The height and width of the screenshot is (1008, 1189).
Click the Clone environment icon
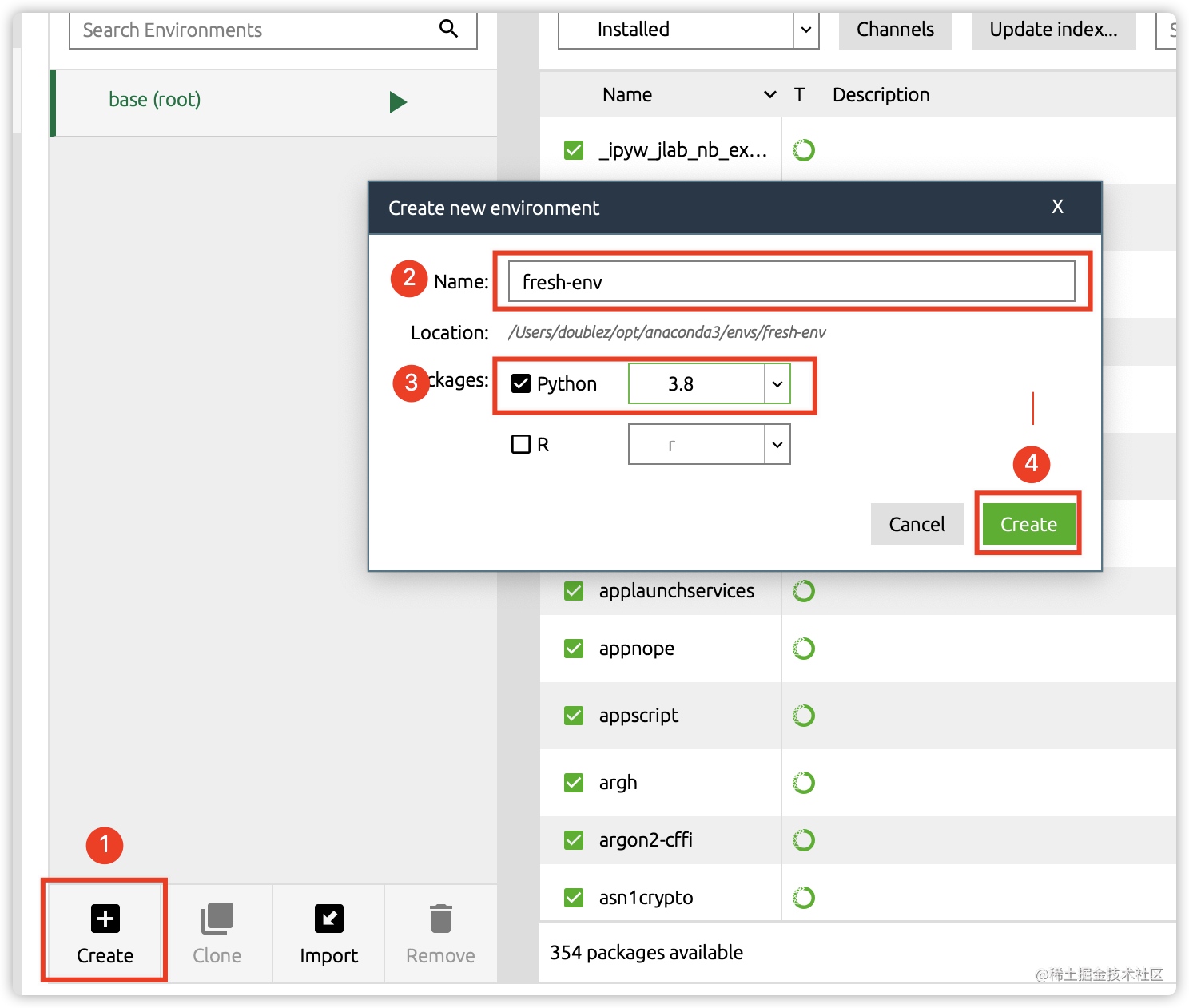coord(217,919)
